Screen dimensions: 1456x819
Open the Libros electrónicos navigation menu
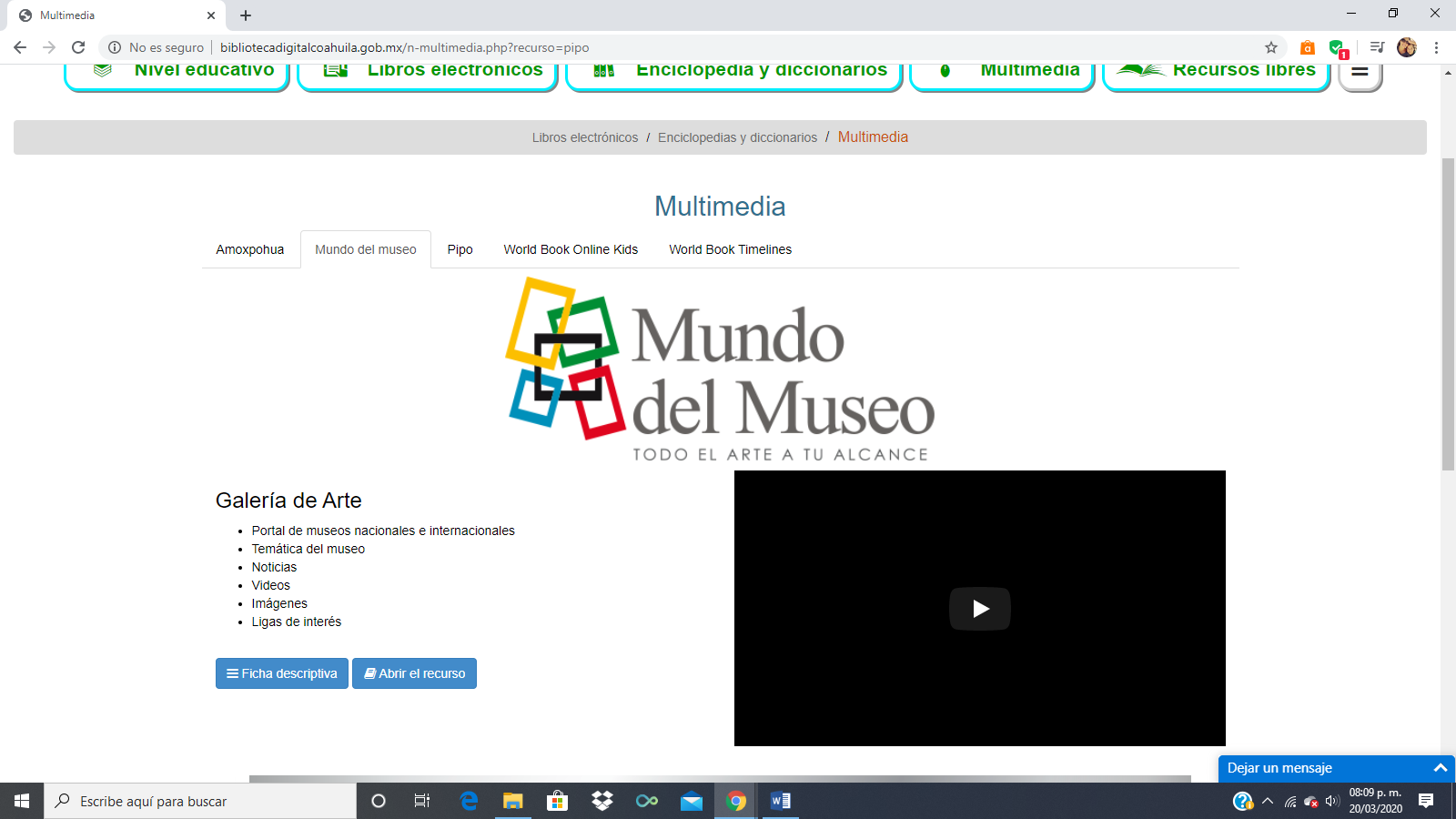tap(428, 72)
